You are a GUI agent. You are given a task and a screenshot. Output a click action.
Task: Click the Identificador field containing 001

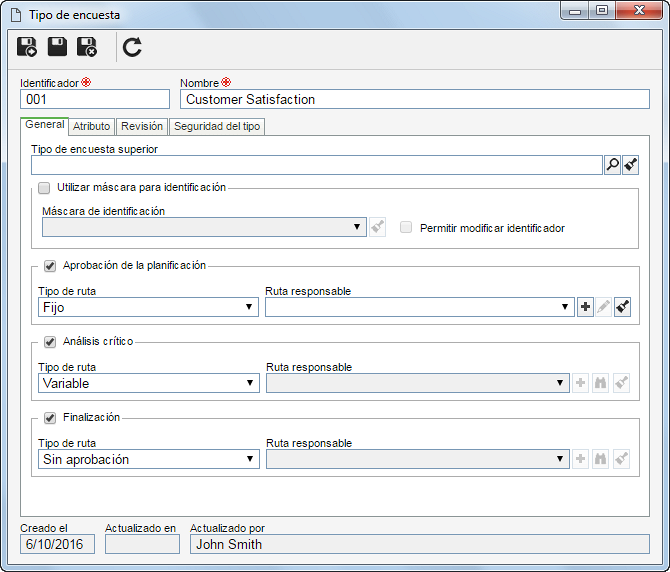coord(95,99)
